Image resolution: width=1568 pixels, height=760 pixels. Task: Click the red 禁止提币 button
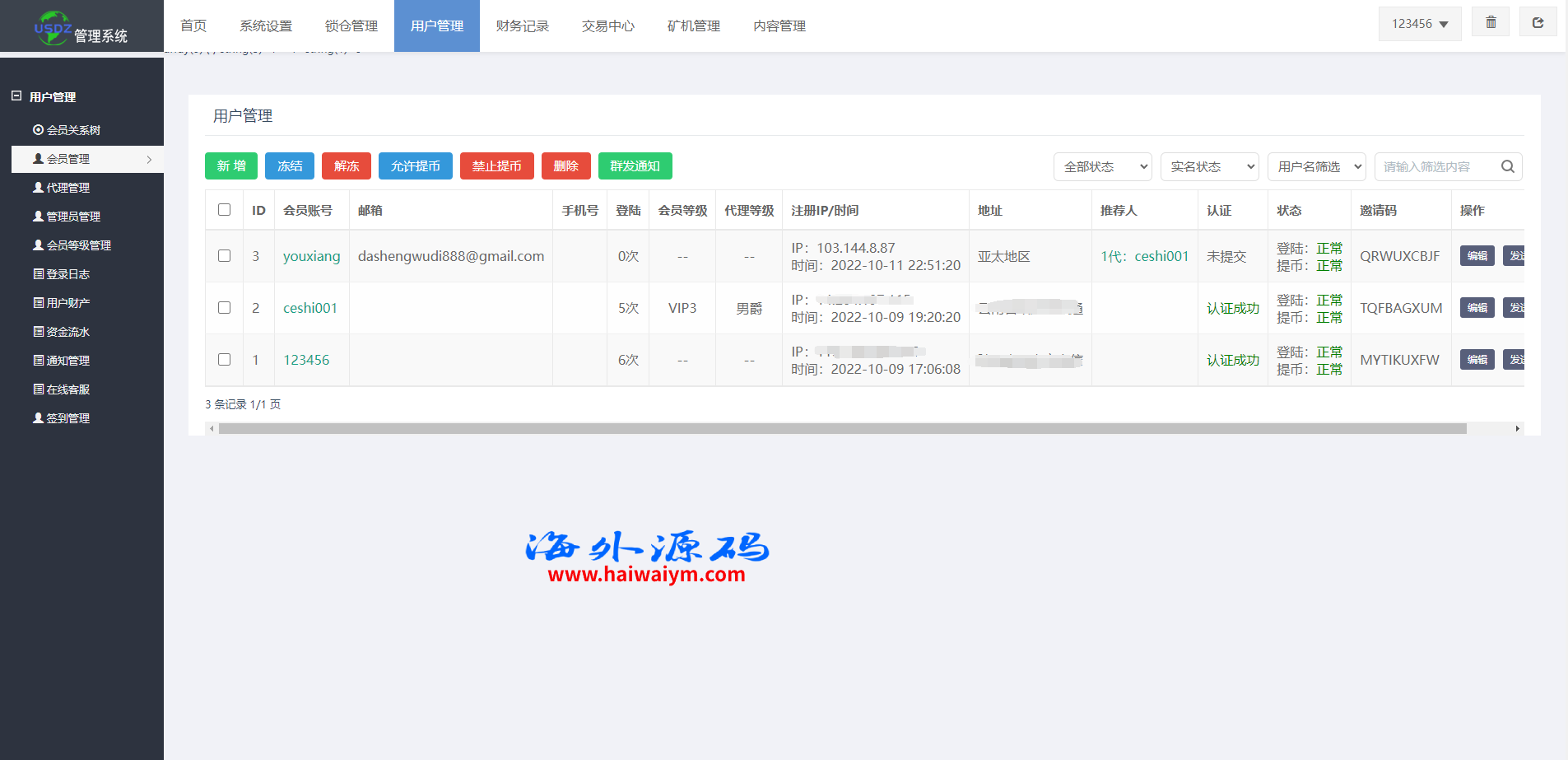[496, 166]
